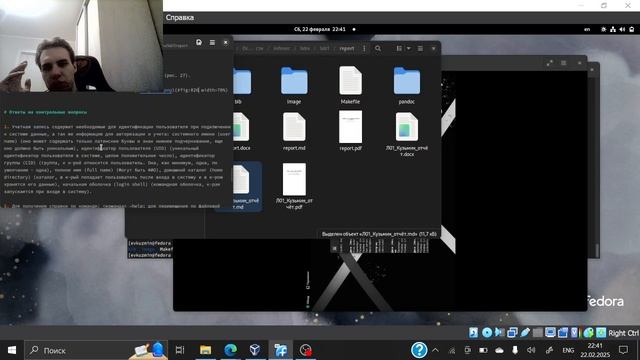Image resolution: width=640 pixels, height=360 pixels.
Task: Open the Справка menu in VirtualBox
Action: tap(180, 18)
